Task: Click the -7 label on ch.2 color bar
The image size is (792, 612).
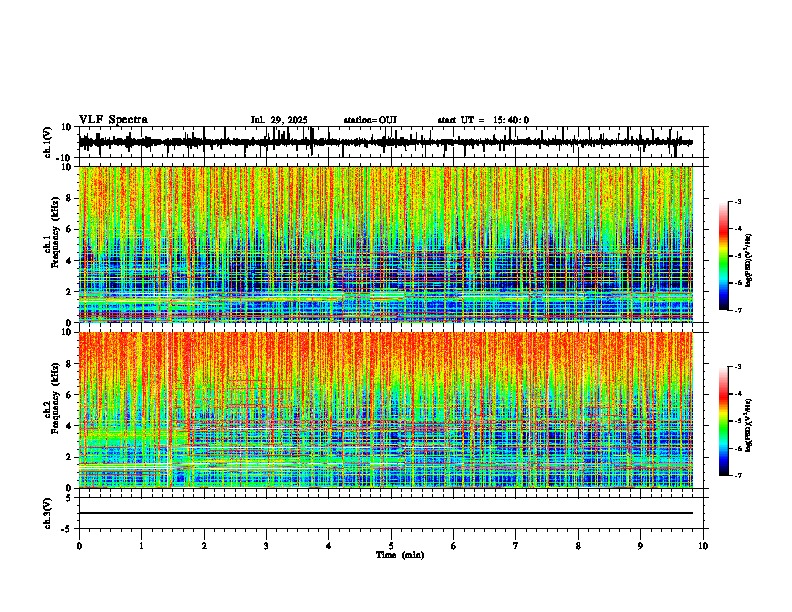Action: tap(737, 475)
